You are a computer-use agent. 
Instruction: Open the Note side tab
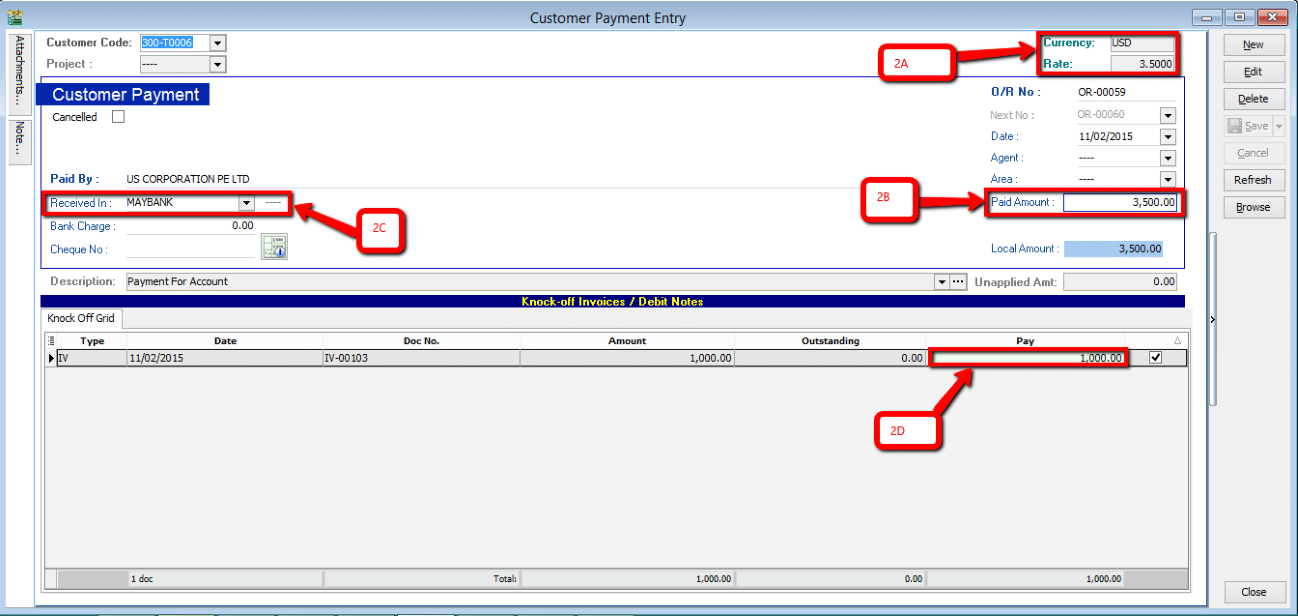[19, 142]
